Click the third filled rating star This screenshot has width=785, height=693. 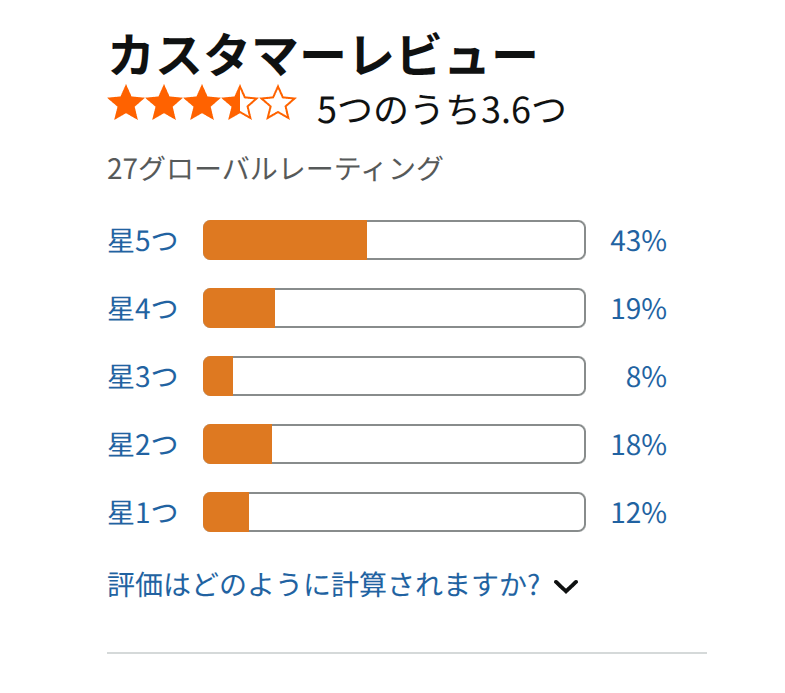pos(202,103)
